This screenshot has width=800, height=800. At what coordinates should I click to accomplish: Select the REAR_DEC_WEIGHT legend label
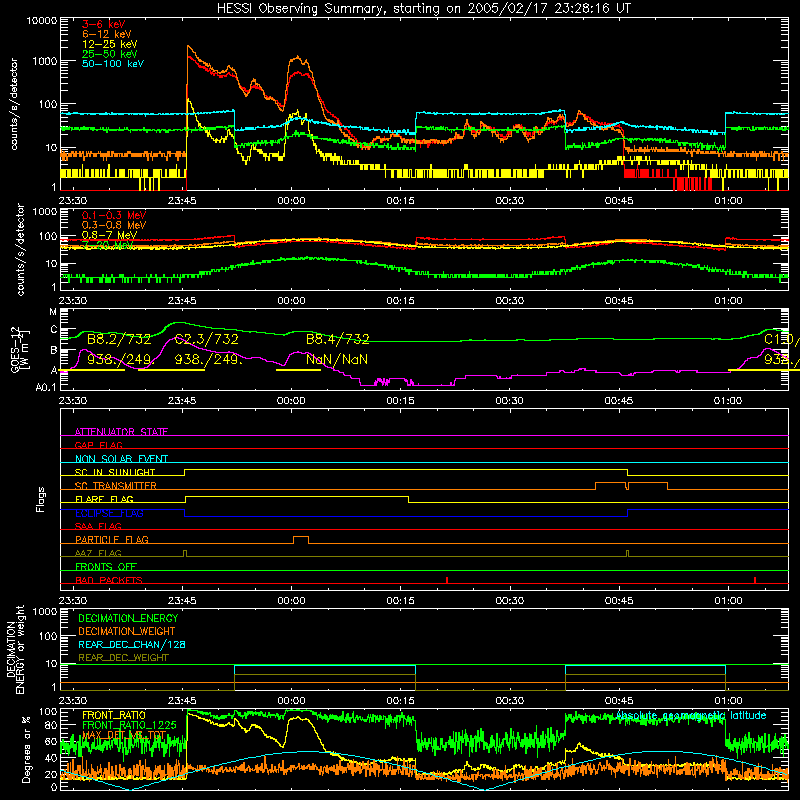click(x=123, y=658)
